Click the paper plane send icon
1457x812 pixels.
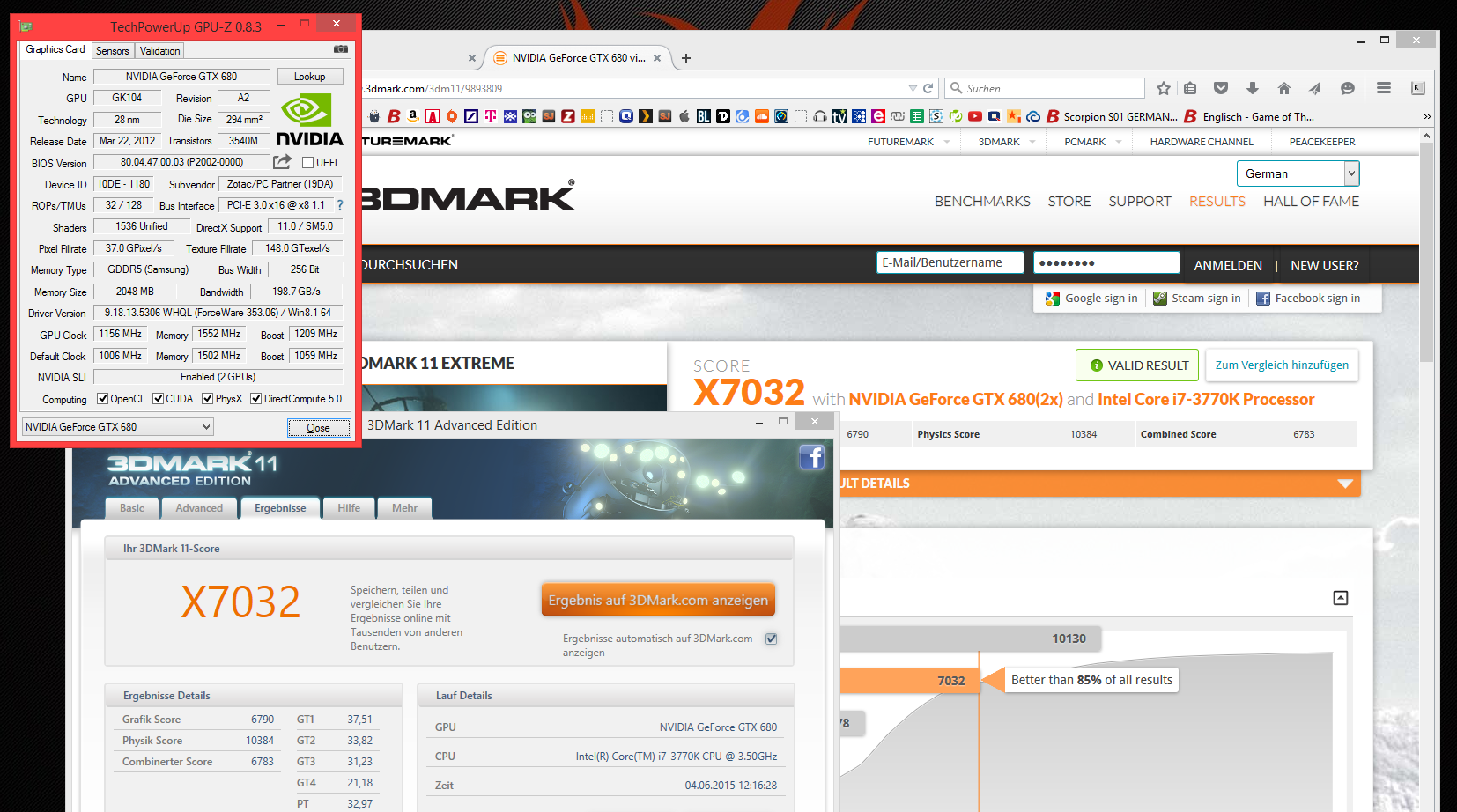click(x=1315, y=88)
